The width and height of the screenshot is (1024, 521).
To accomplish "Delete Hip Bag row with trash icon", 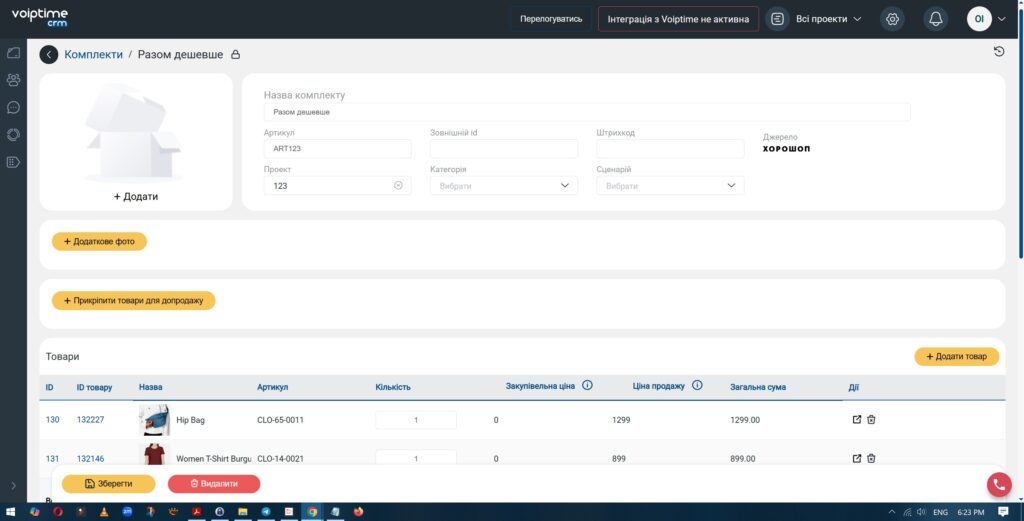I will pos(871,420).
